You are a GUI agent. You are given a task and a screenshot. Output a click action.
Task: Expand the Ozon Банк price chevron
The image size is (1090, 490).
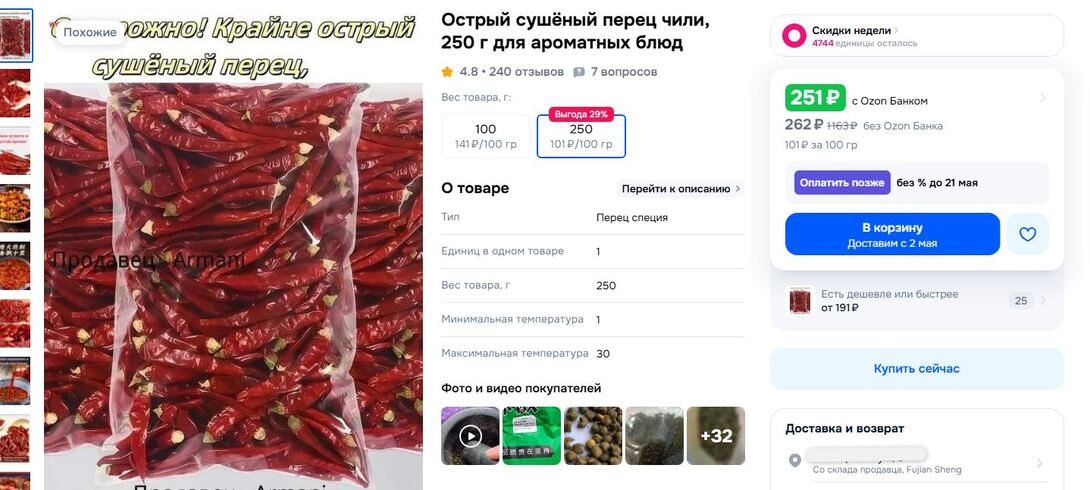(x=1043, y=98)
